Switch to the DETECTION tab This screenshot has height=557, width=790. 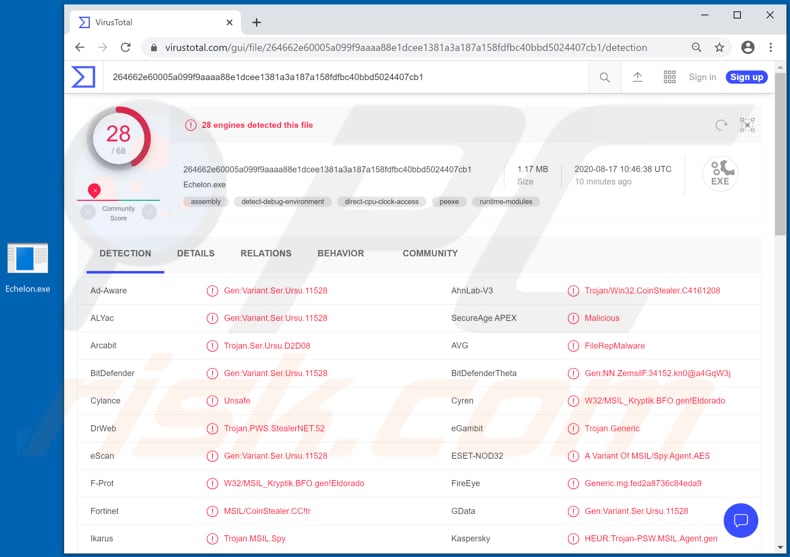tap(125, 253)
